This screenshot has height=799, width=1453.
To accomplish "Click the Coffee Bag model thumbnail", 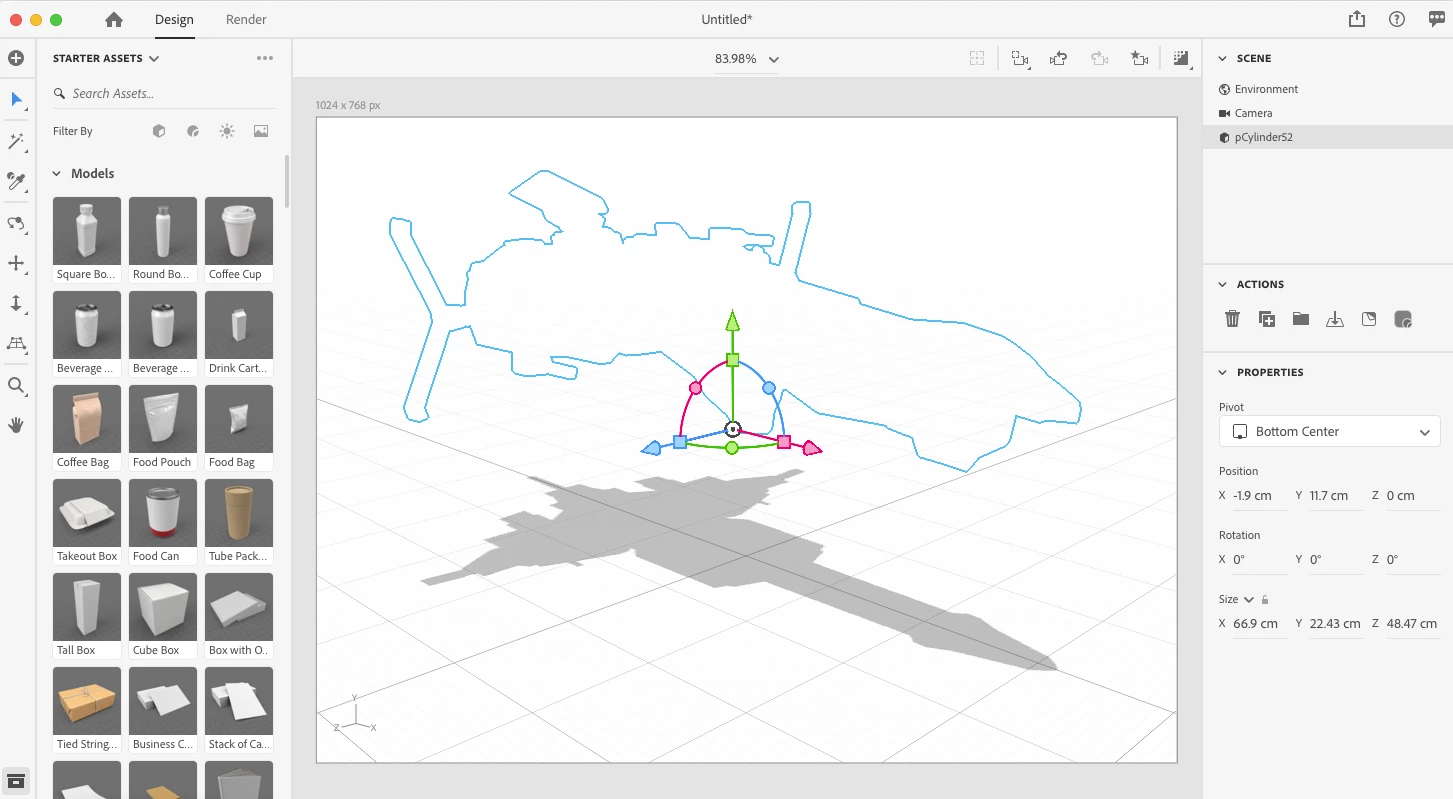I will tap(87, 419).
